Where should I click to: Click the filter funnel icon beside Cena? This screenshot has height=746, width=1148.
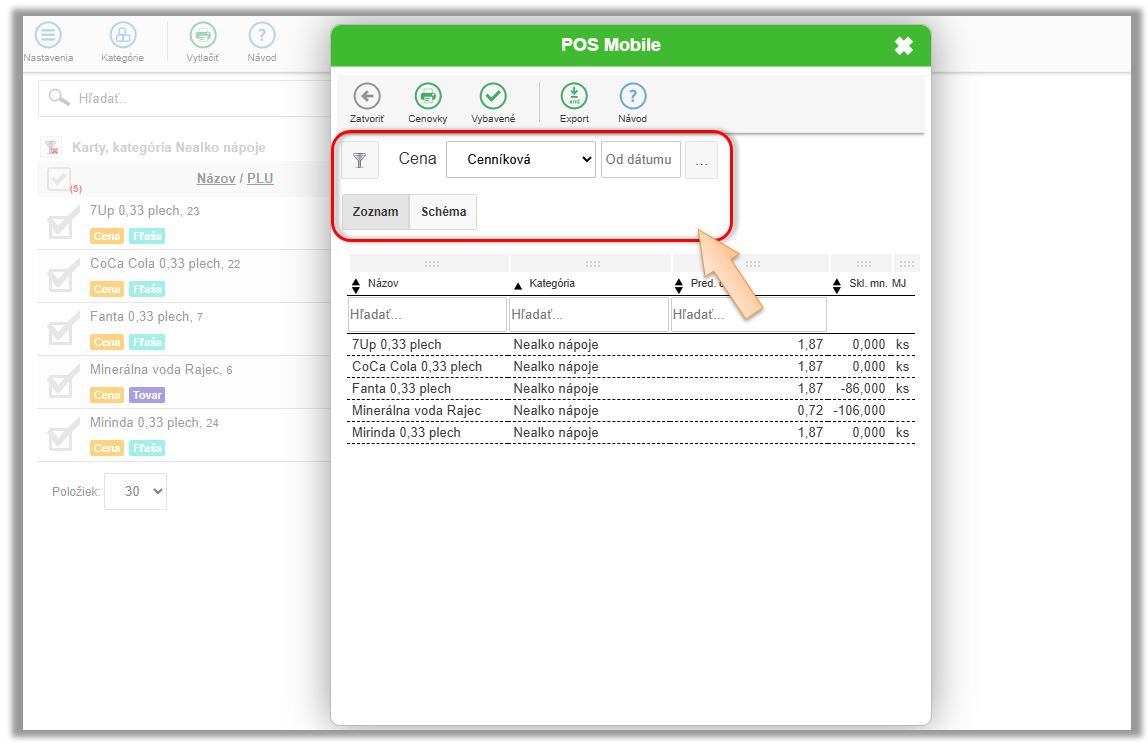(360, 160)
